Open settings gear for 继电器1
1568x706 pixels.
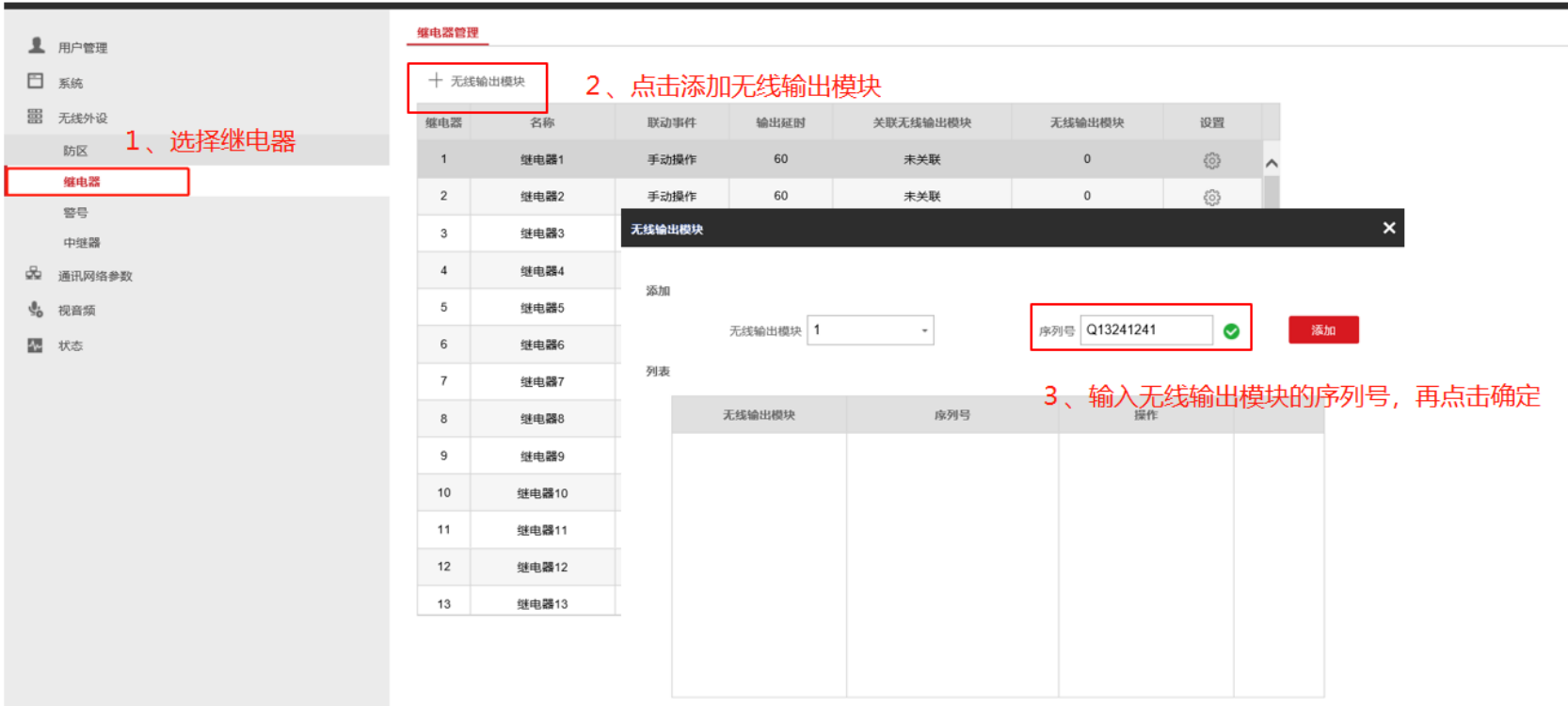coord(1212,160)
